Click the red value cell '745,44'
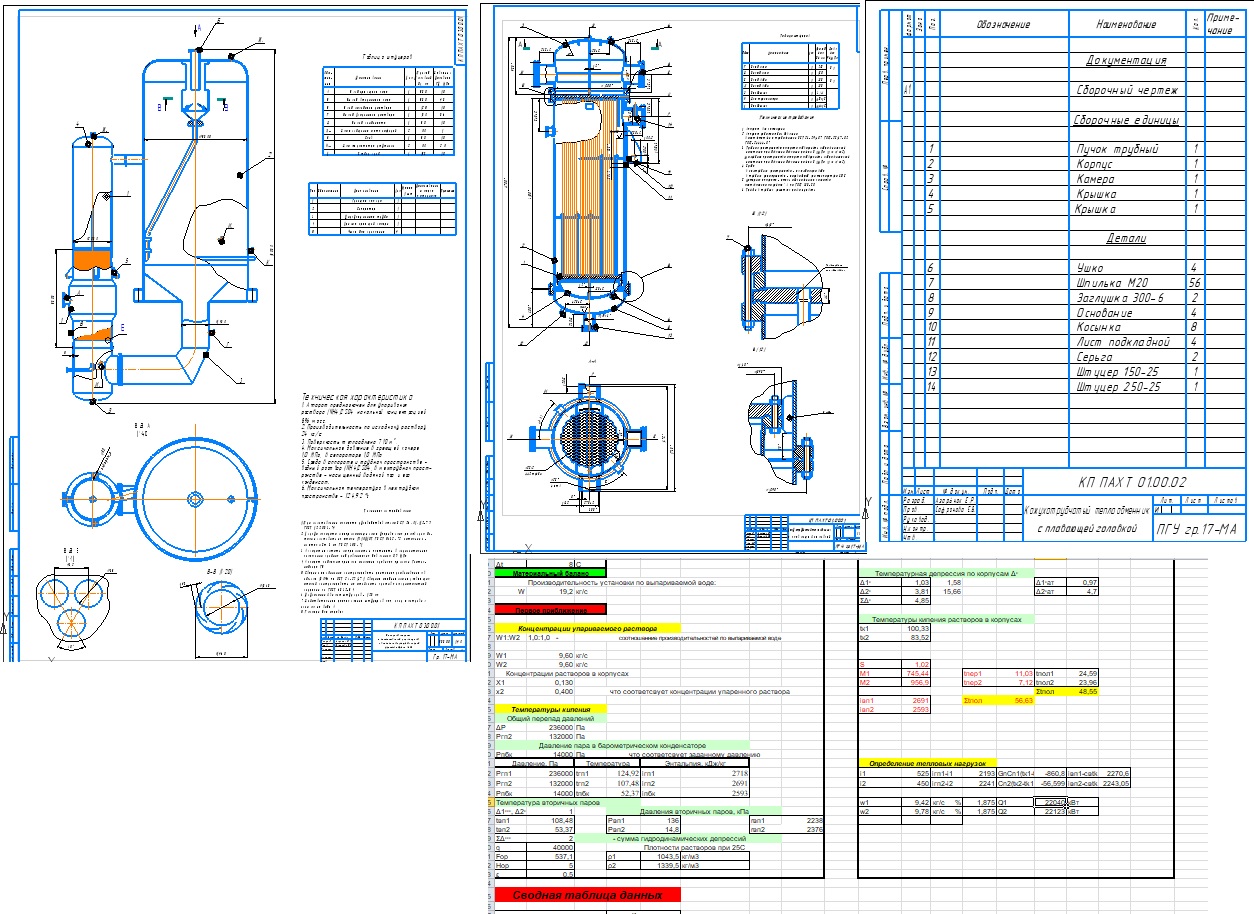1254x914 pixels. coord(916,673)
